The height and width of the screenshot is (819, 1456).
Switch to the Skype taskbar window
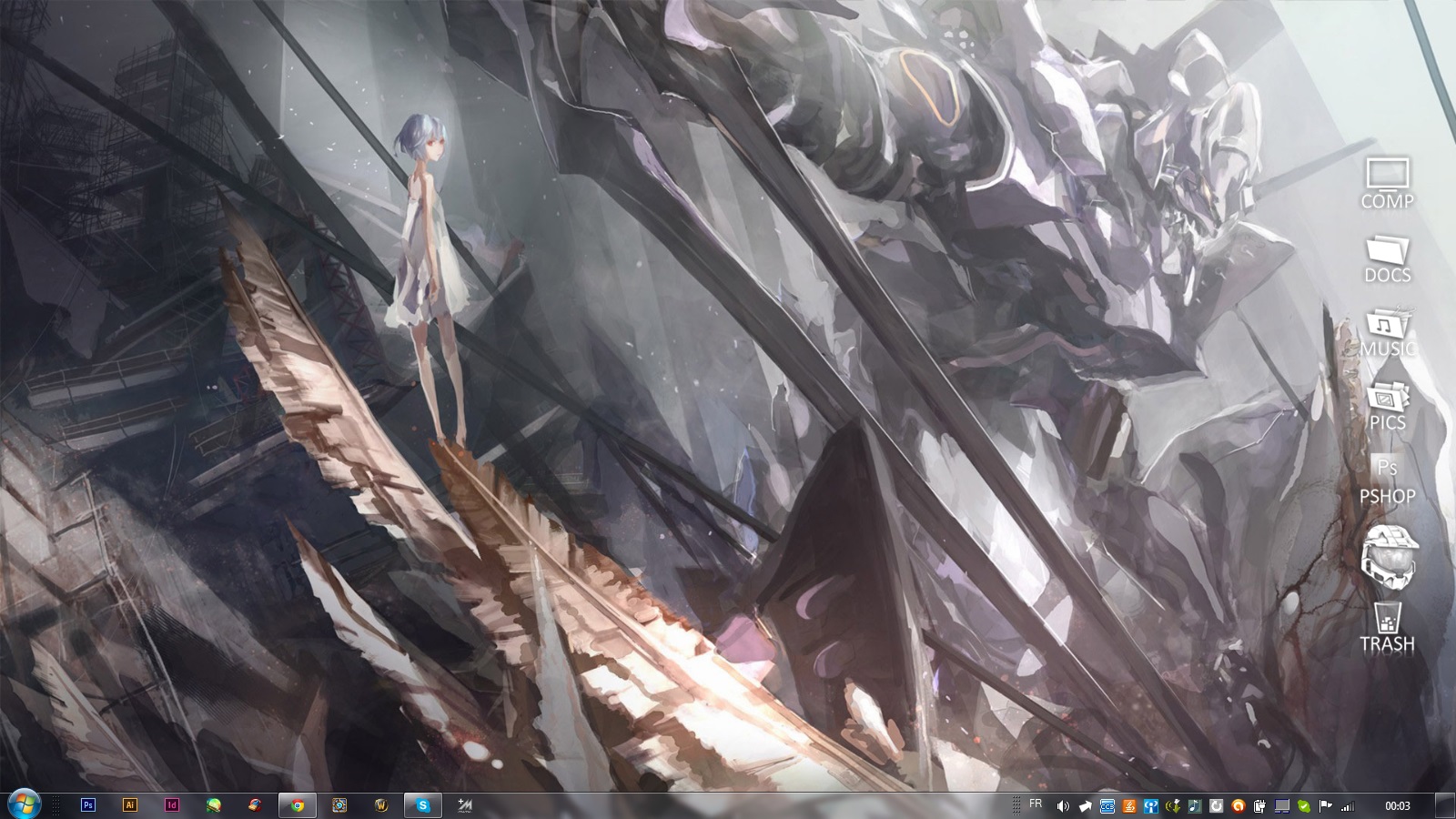point(423,805)
